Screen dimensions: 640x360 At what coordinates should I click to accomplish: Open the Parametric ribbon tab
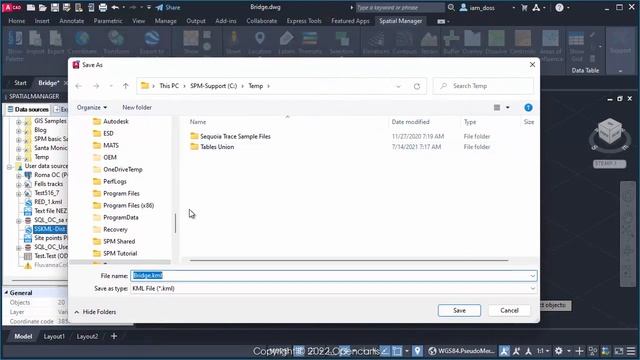[108, 21]
